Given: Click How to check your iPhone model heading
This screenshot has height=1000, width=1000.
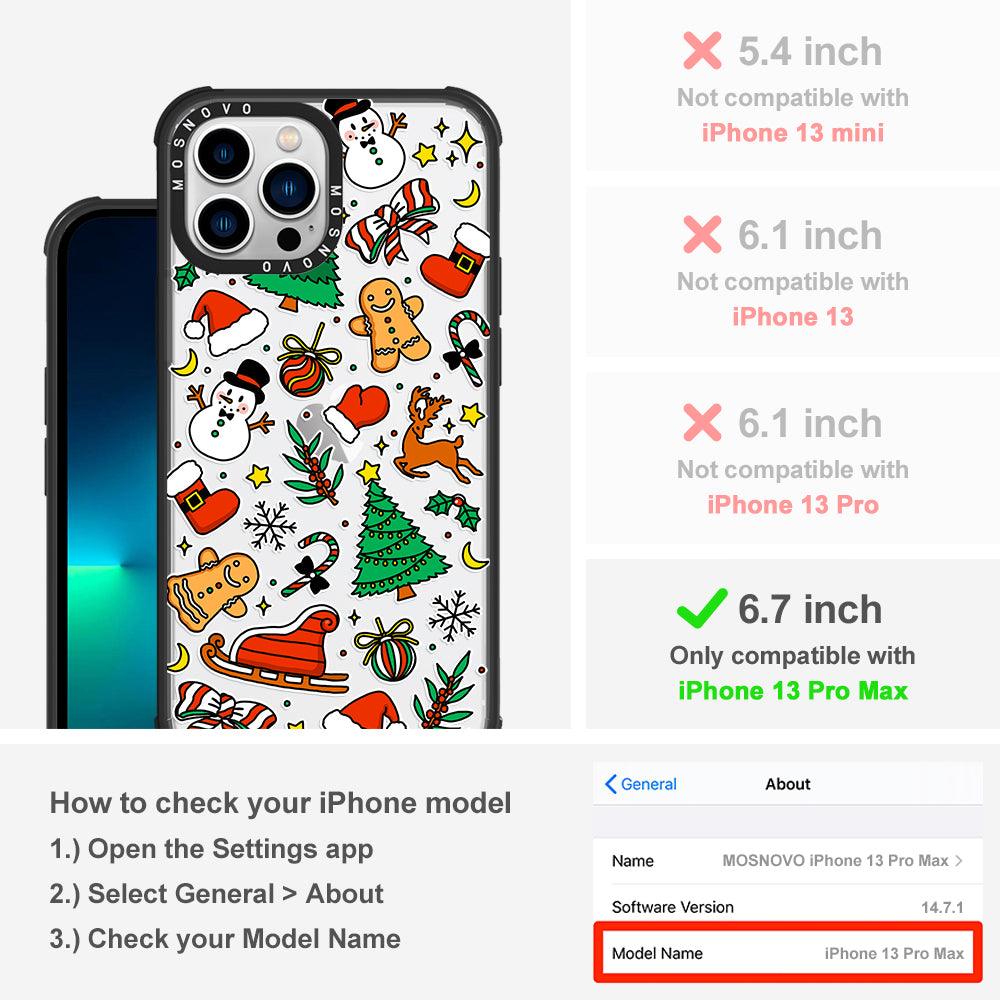Looking at the screenshot, I should pos(281,802).
